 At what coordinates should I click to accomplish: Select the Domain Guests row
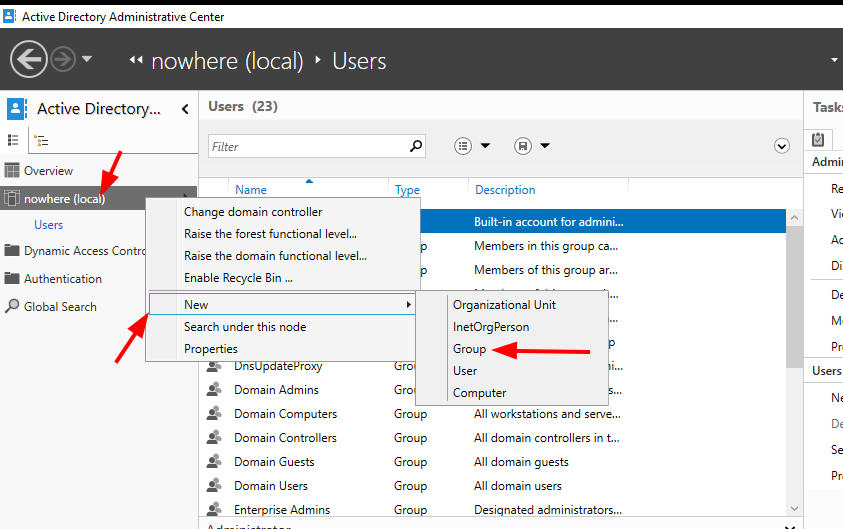click(492, 462)
